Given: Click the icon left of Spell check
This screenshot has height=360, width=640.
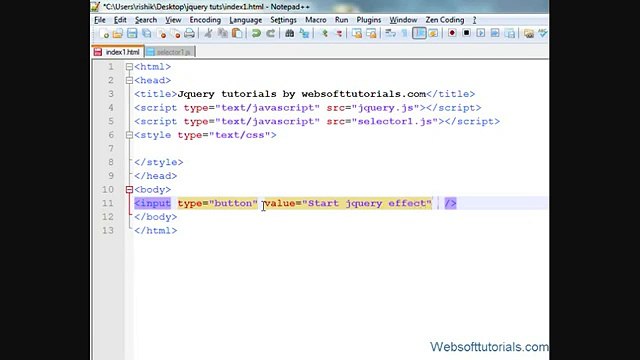Looking at the screenshot, I should (529, 33).
